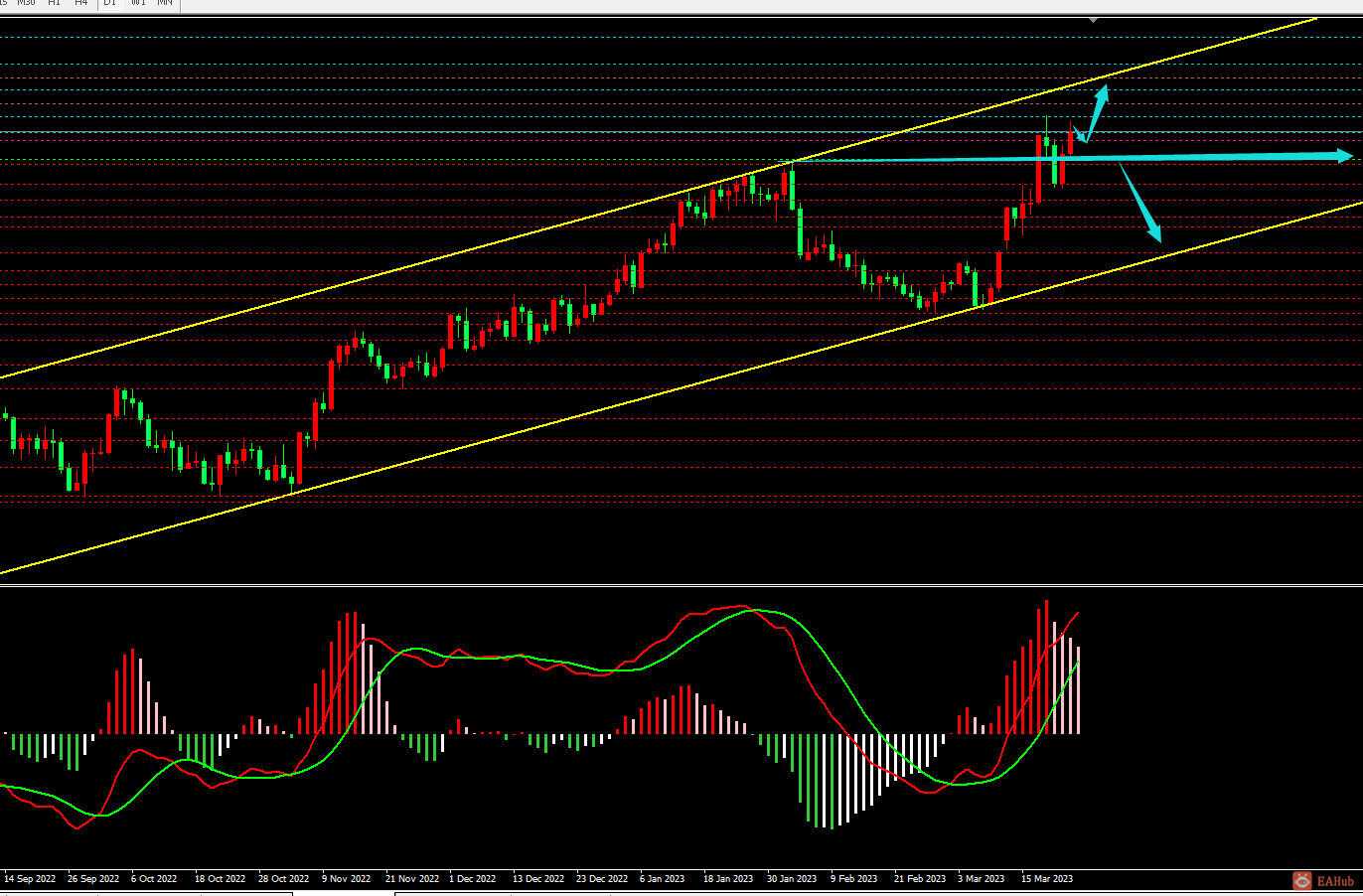The image size is (1363, 896).
Task: Click the 30 Jan 2023 date label
Action: [792, 878]
